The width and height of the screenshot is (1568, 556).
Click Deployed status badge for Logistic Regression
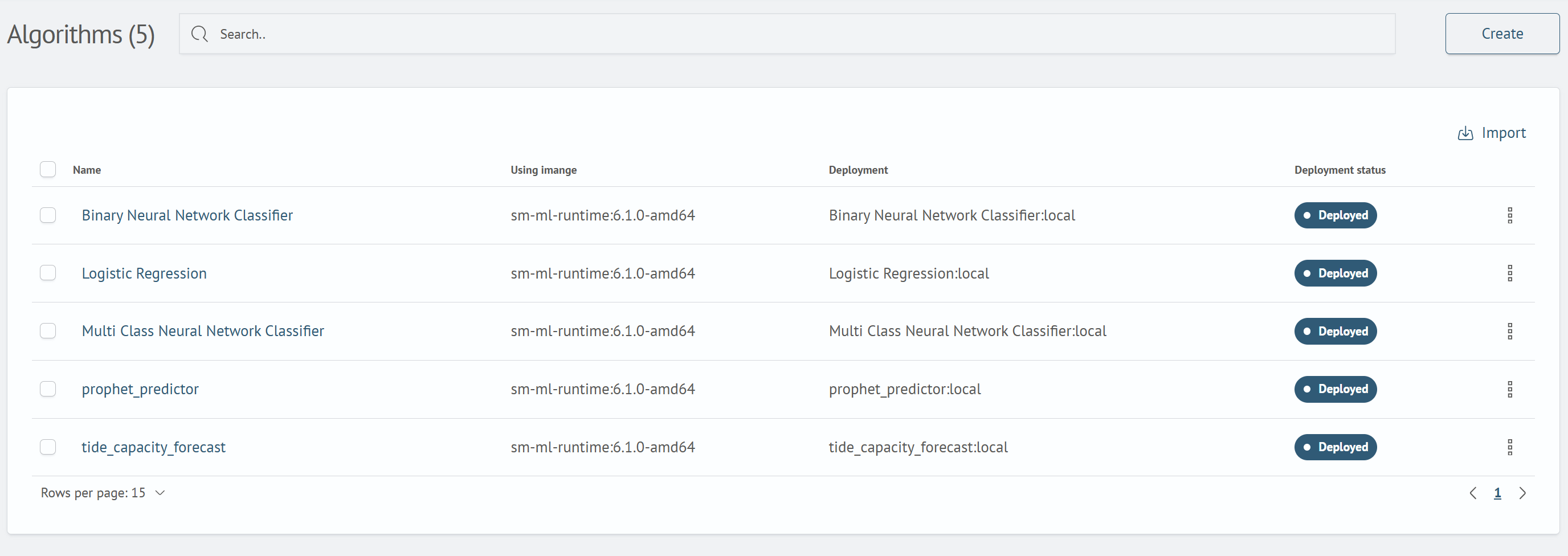coord(1336,273)
